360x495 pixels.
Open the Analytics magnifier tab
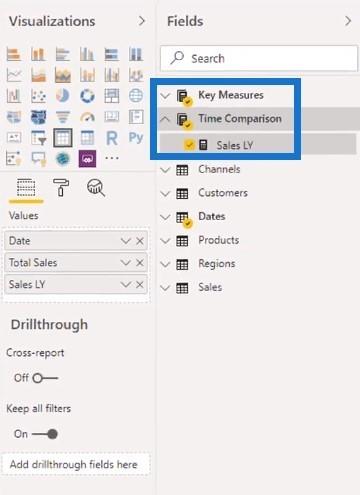pos(96,188)
